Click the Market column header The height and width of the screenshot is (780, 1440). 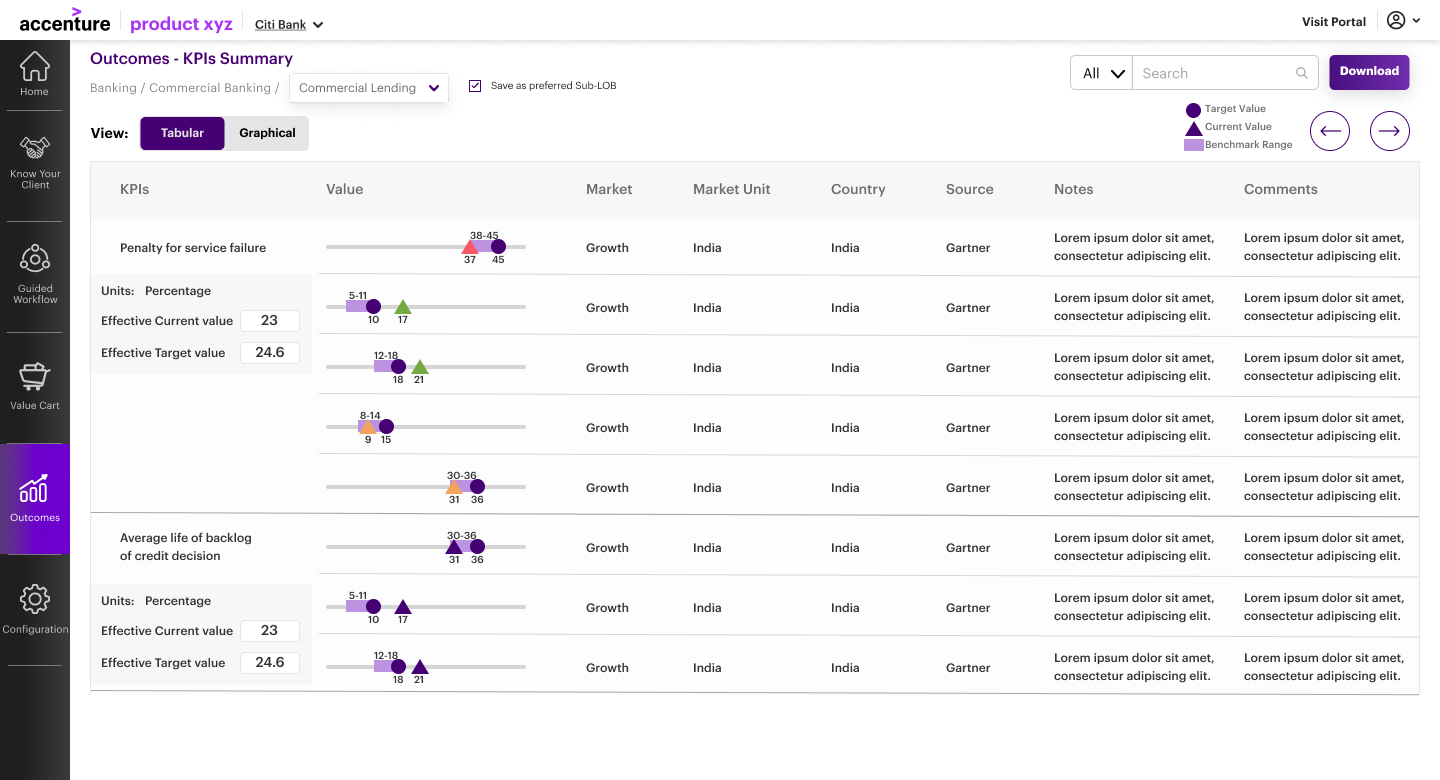609,189
